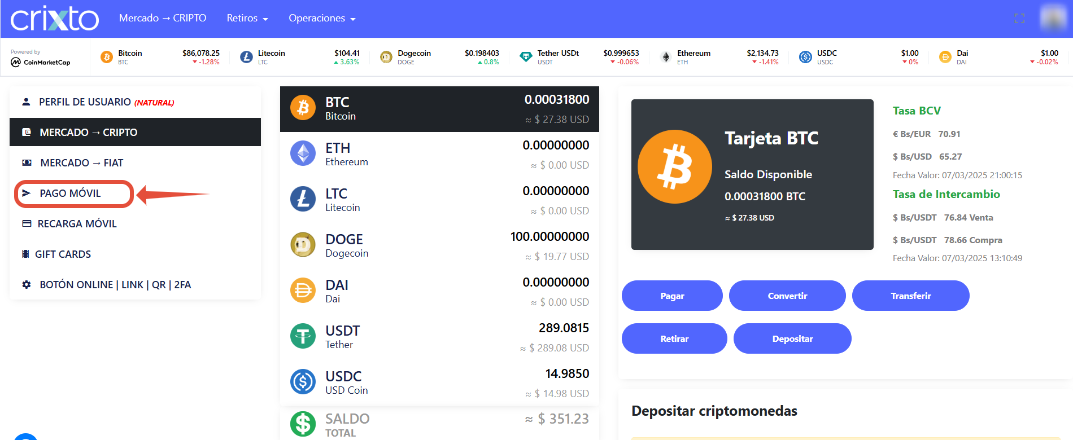Screen dimensions: 1073x440
Task: Click the Retirar button
Action: [675, 339]
